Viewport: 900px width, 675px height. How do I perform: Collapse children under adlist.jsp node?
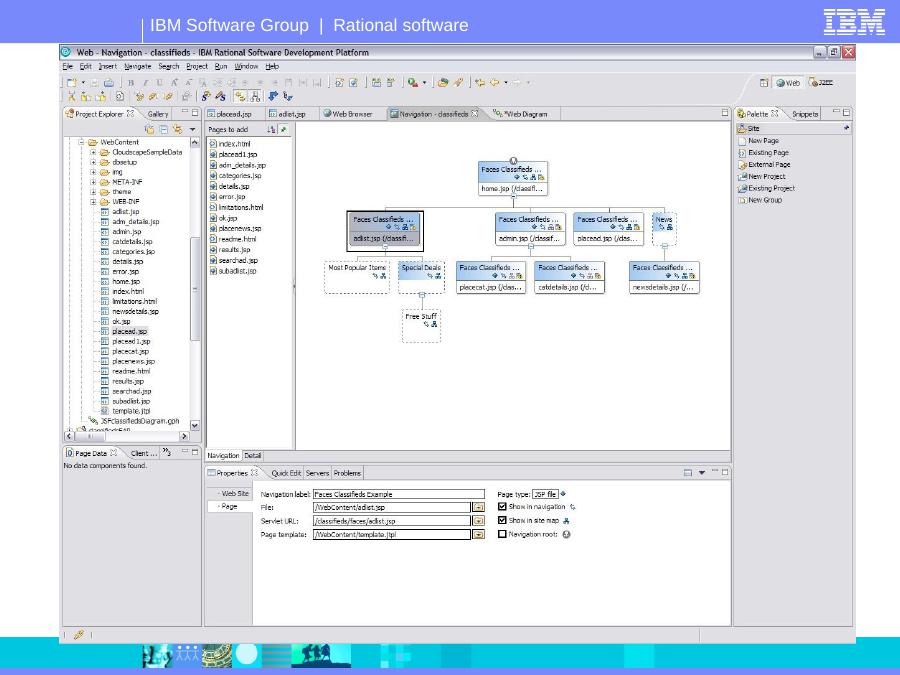coord(385,247)
